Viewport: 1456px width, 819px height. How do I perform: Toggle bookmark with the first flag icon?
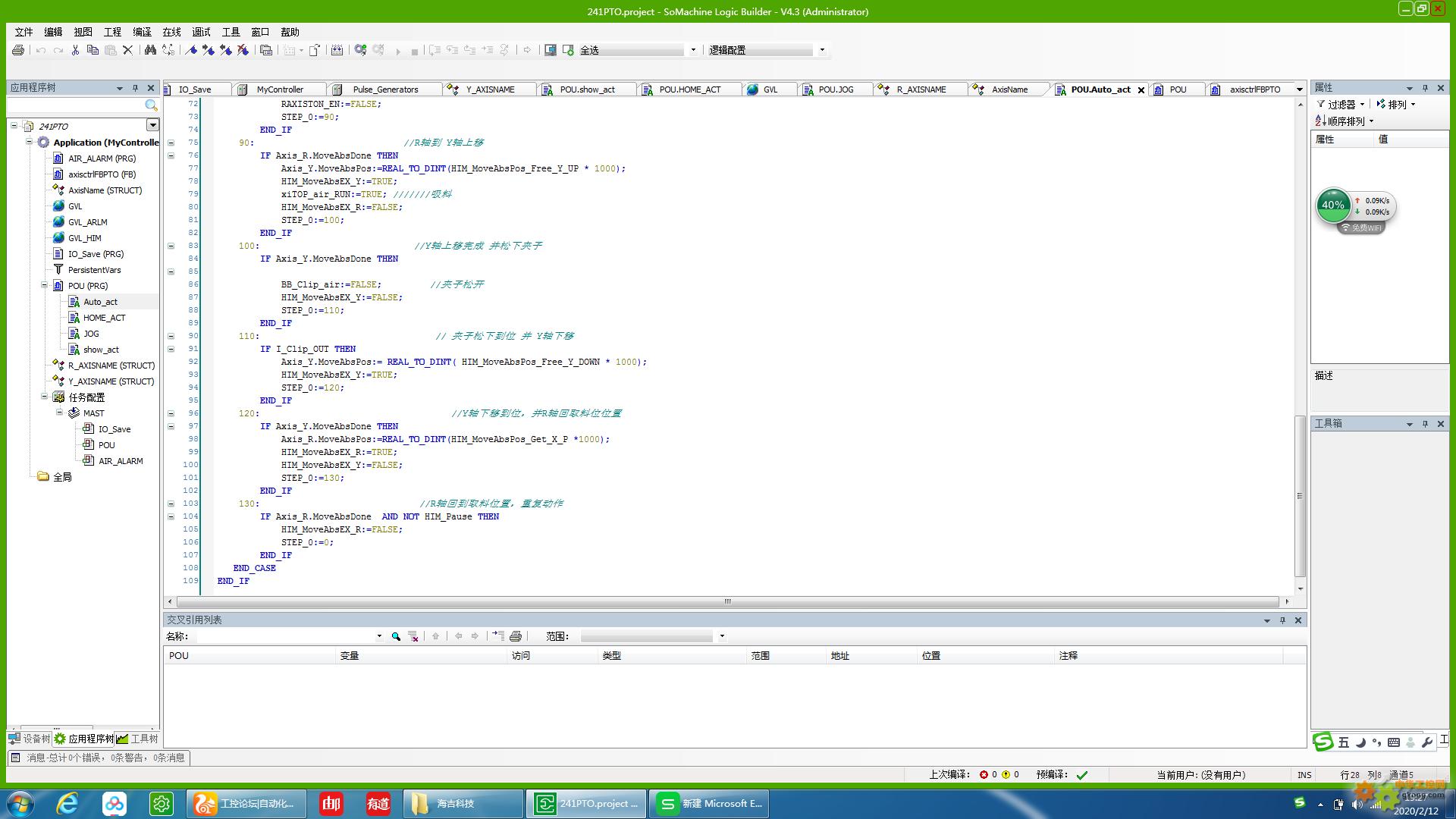coord(192,50)
